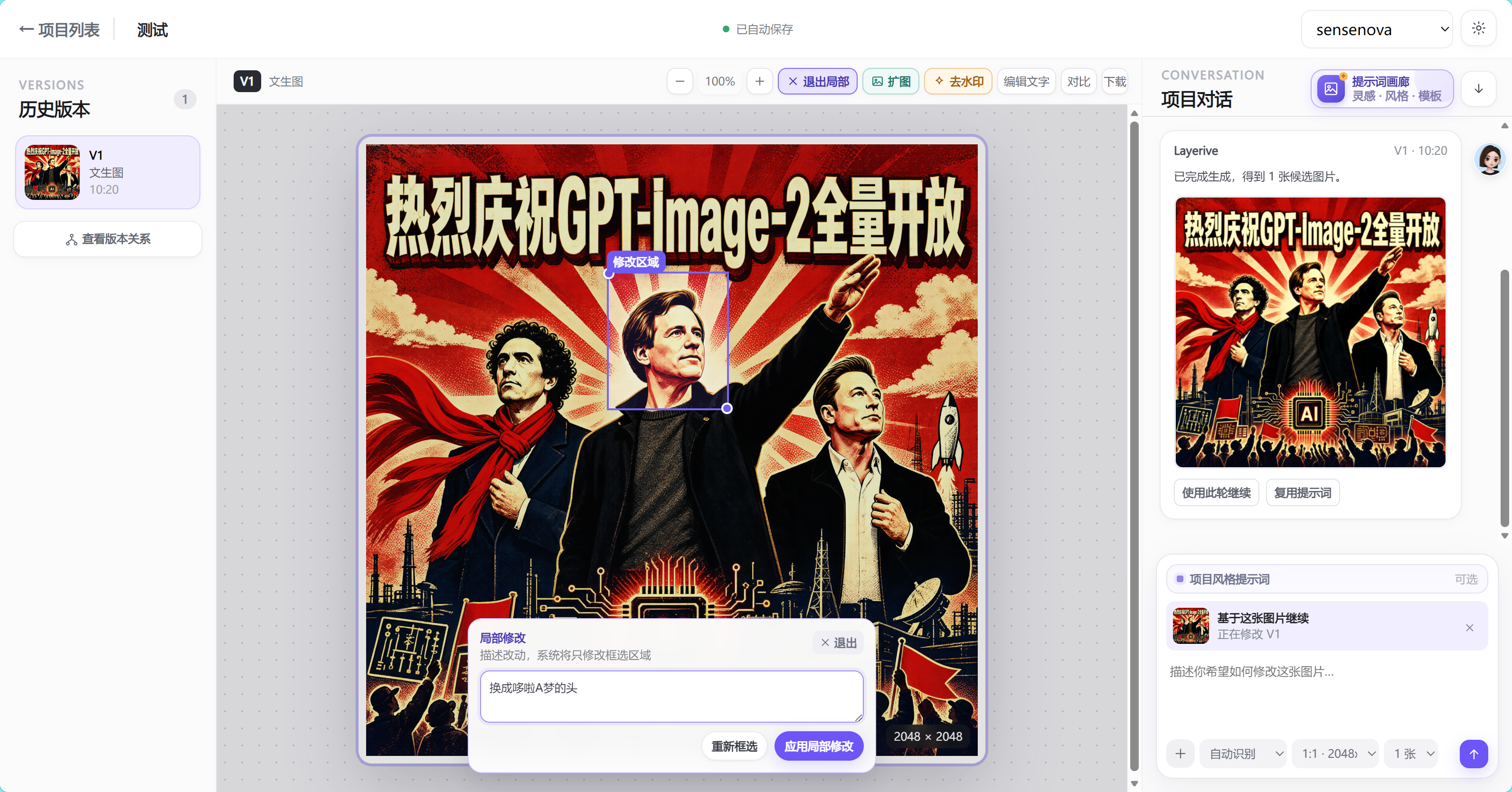Click 使用此轮继续 button

[x=1216, y=492]
